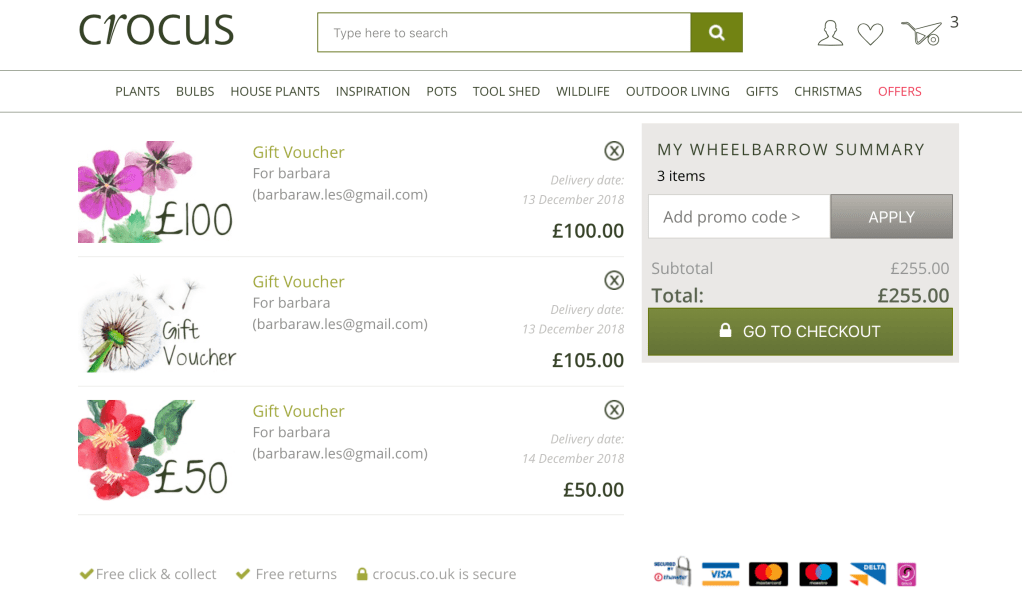The height and width of the screenshot is (611, 1022).
Task: Open the wishlist heart icon
Action: tap(870, 34)
